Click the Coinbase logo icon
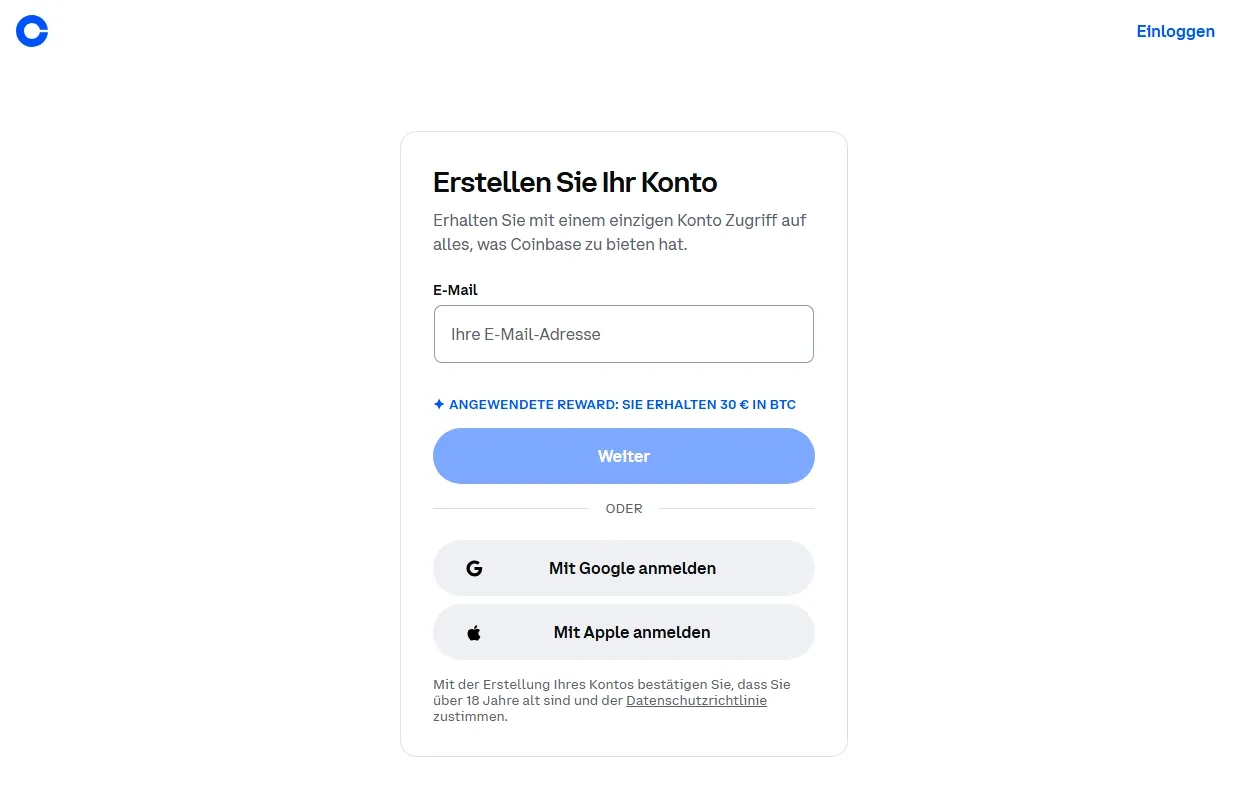 click(x=31, y=31)
